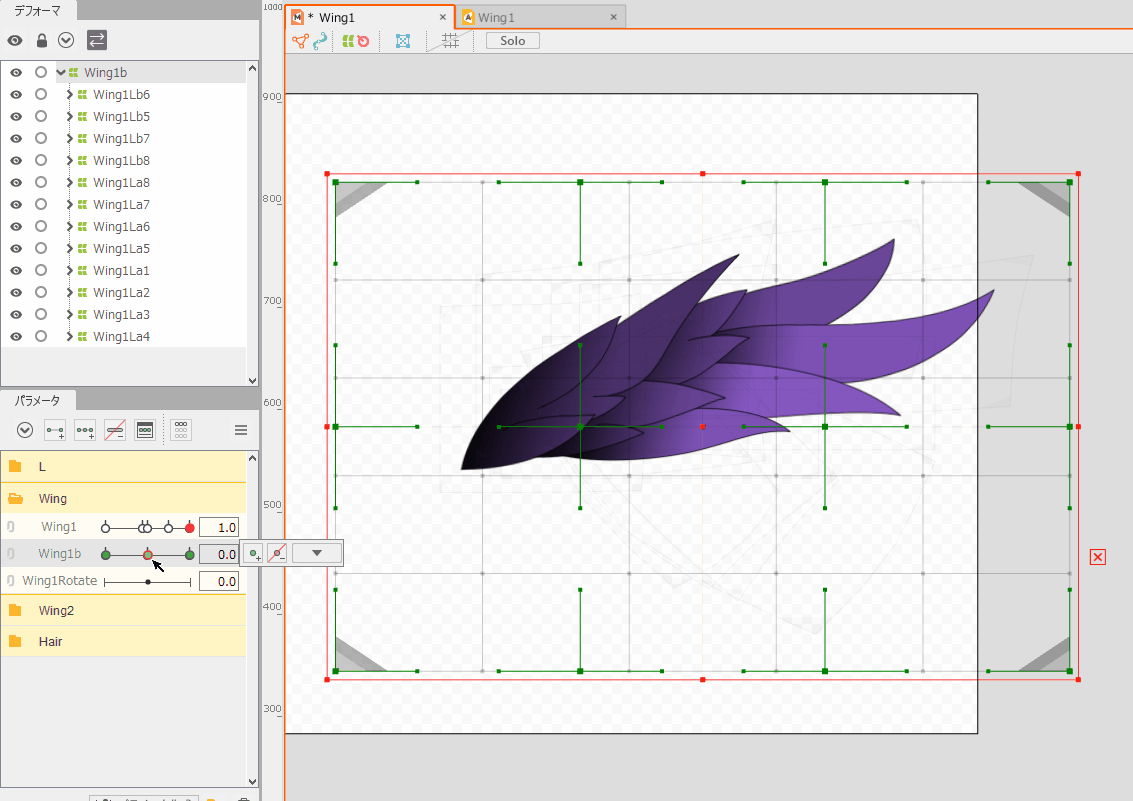Click the Wing1b value field
Viewport: 1133px width, 801px height.
(219, 554)
